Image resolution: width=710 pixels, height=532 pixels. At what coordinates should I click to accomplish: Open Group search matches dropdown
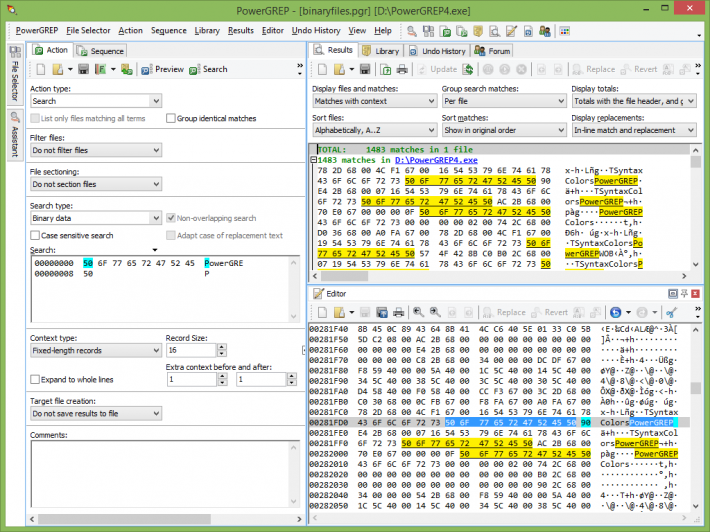click(504, 101)
